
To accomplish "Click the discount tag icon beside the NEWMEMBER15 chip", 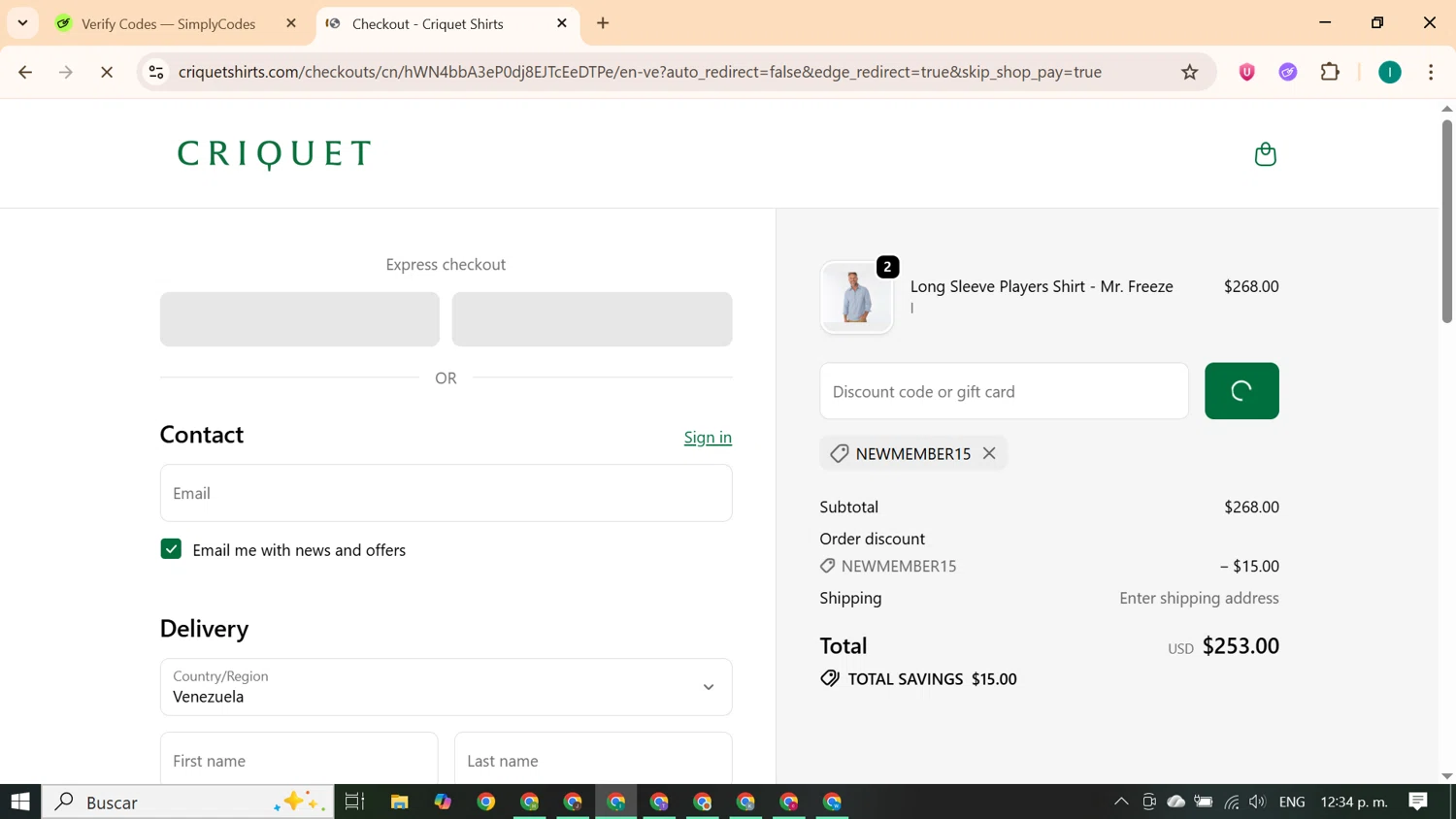I will (x=840, y=453).
